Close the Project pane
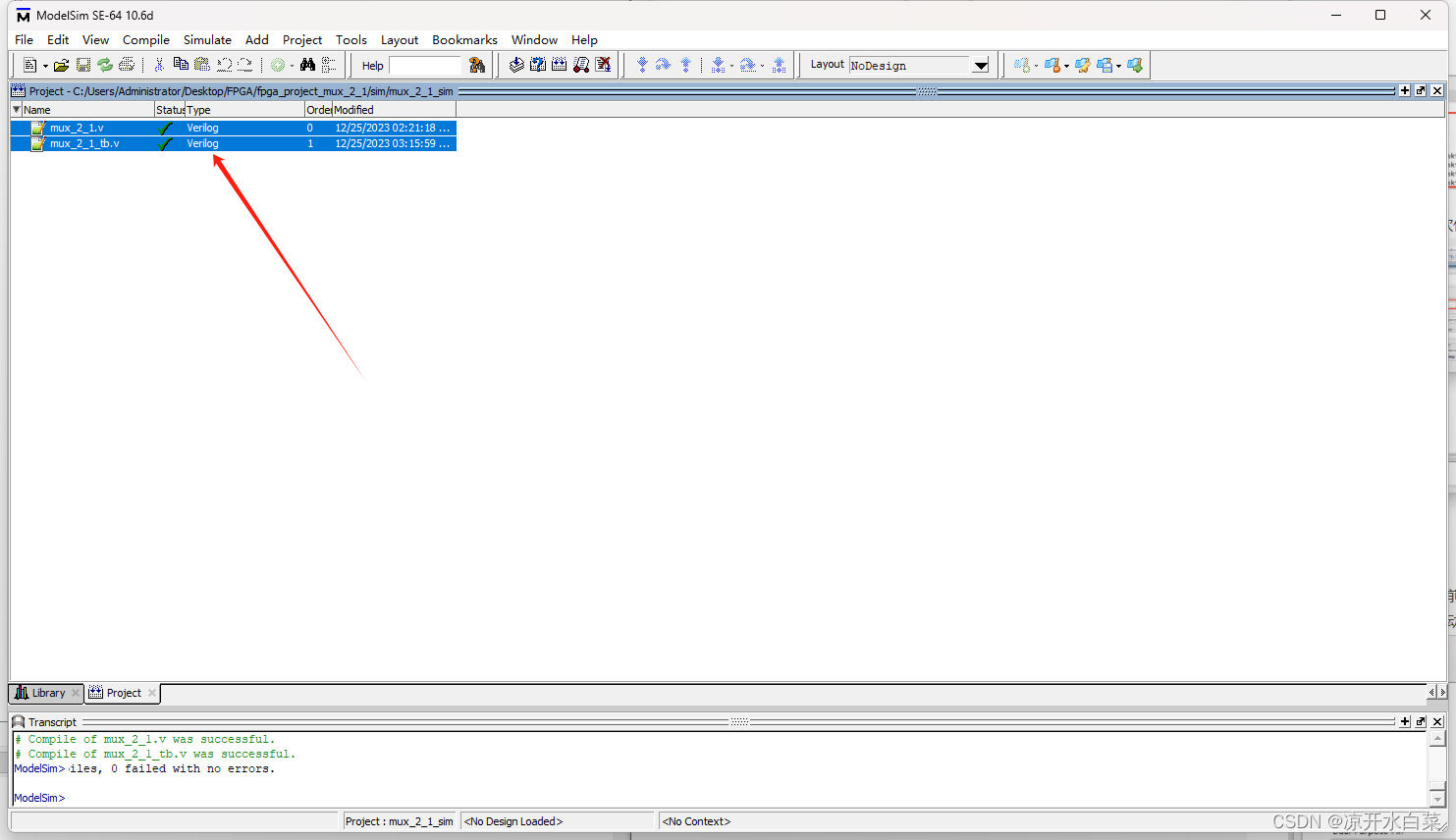The image size is (1456, 840). (x=1437, y=90)
